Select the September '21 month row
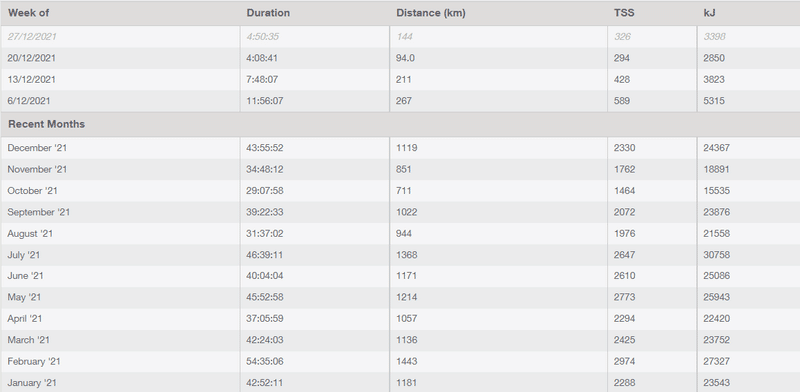 click(x=400, y=212)
